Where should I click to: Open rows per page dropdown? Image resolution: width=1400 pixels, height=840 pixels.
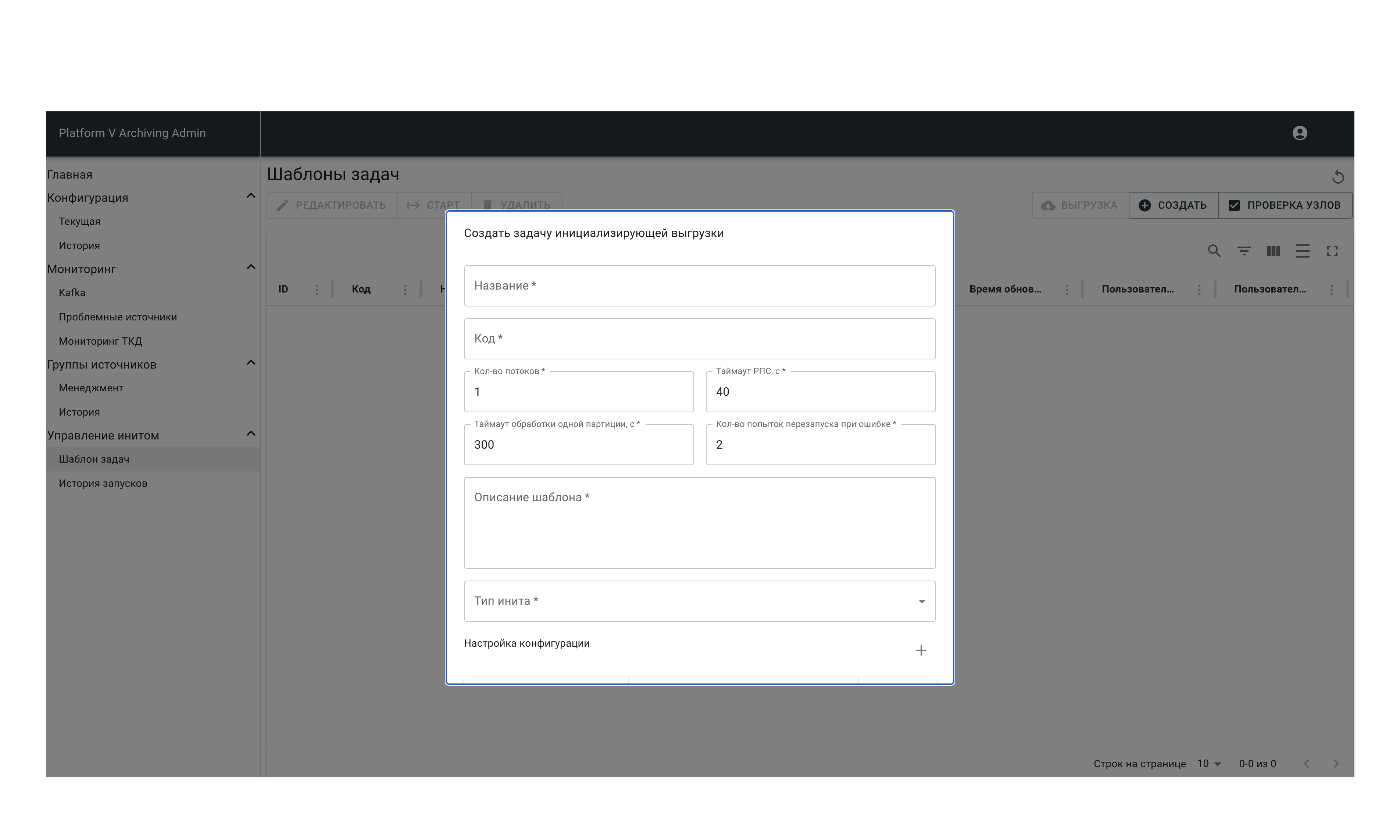coord(1208,764)
